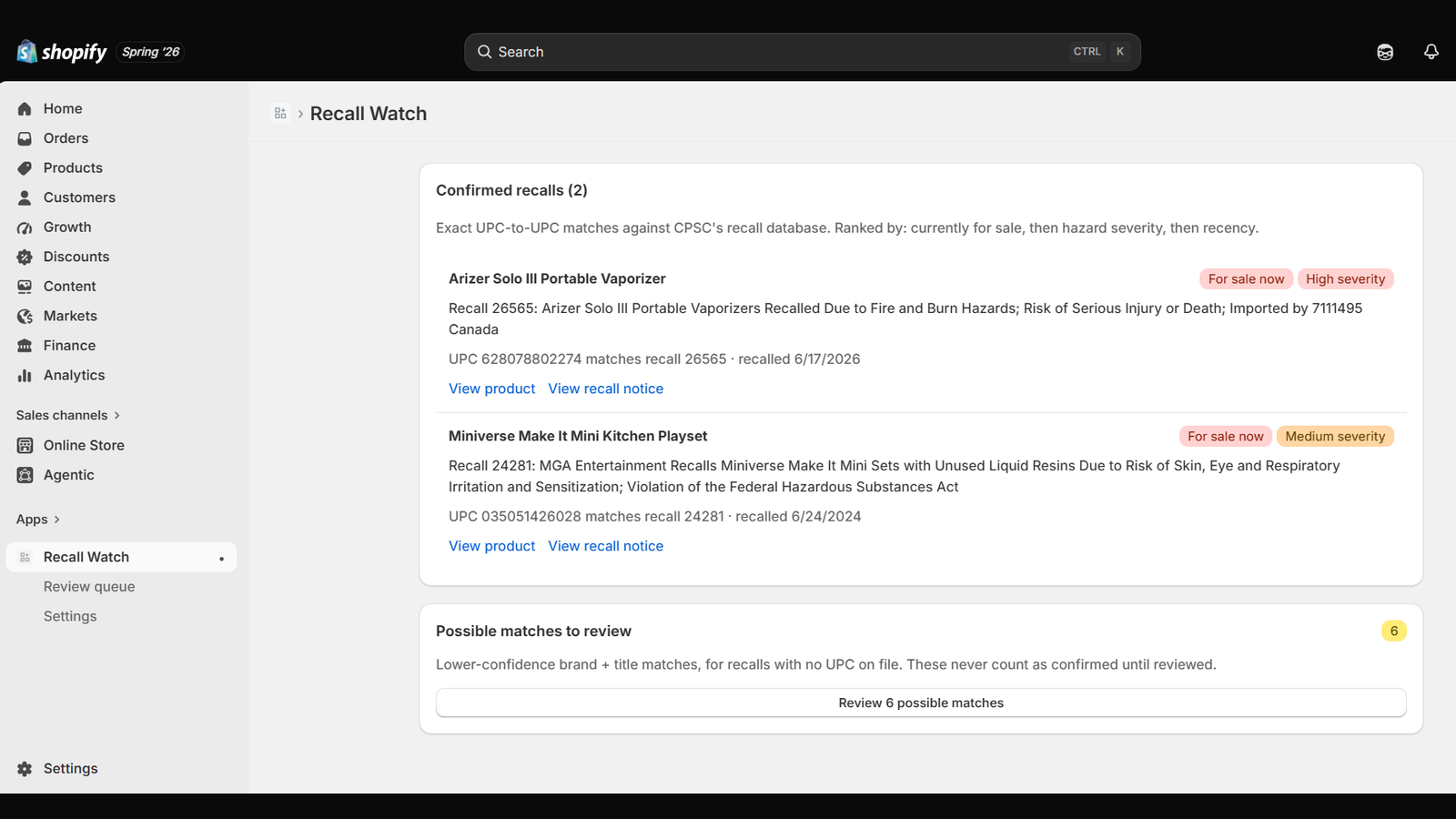The width and height of the screenshot is (1456, 819).
Task: Open the Sidekick assistant icon in the top bar
Action: coord(1385,52)
